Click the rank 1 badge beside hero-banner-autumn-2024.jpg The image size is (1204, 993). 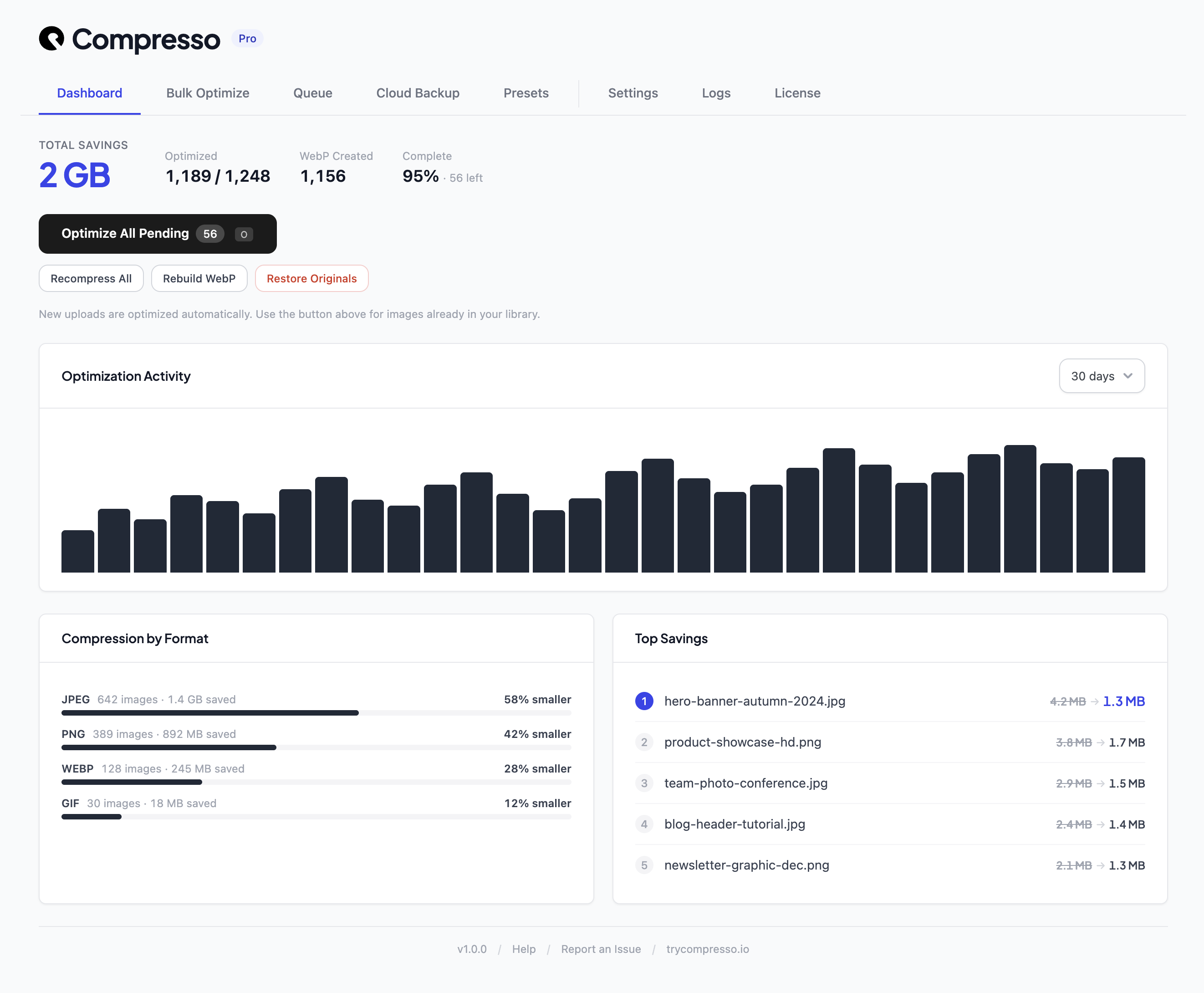[x=644, y=701]
